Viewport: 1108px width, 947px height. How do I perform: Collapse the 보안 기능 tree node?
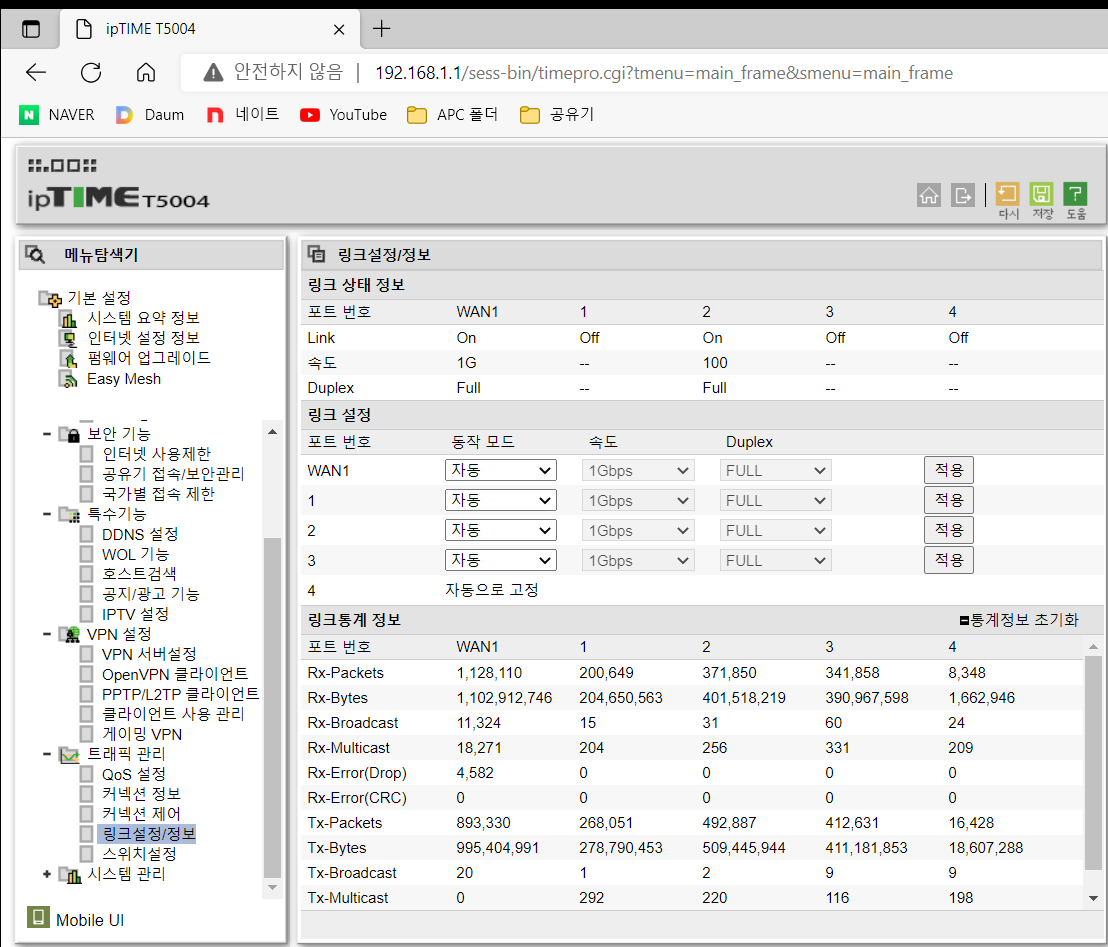(47, 434)
